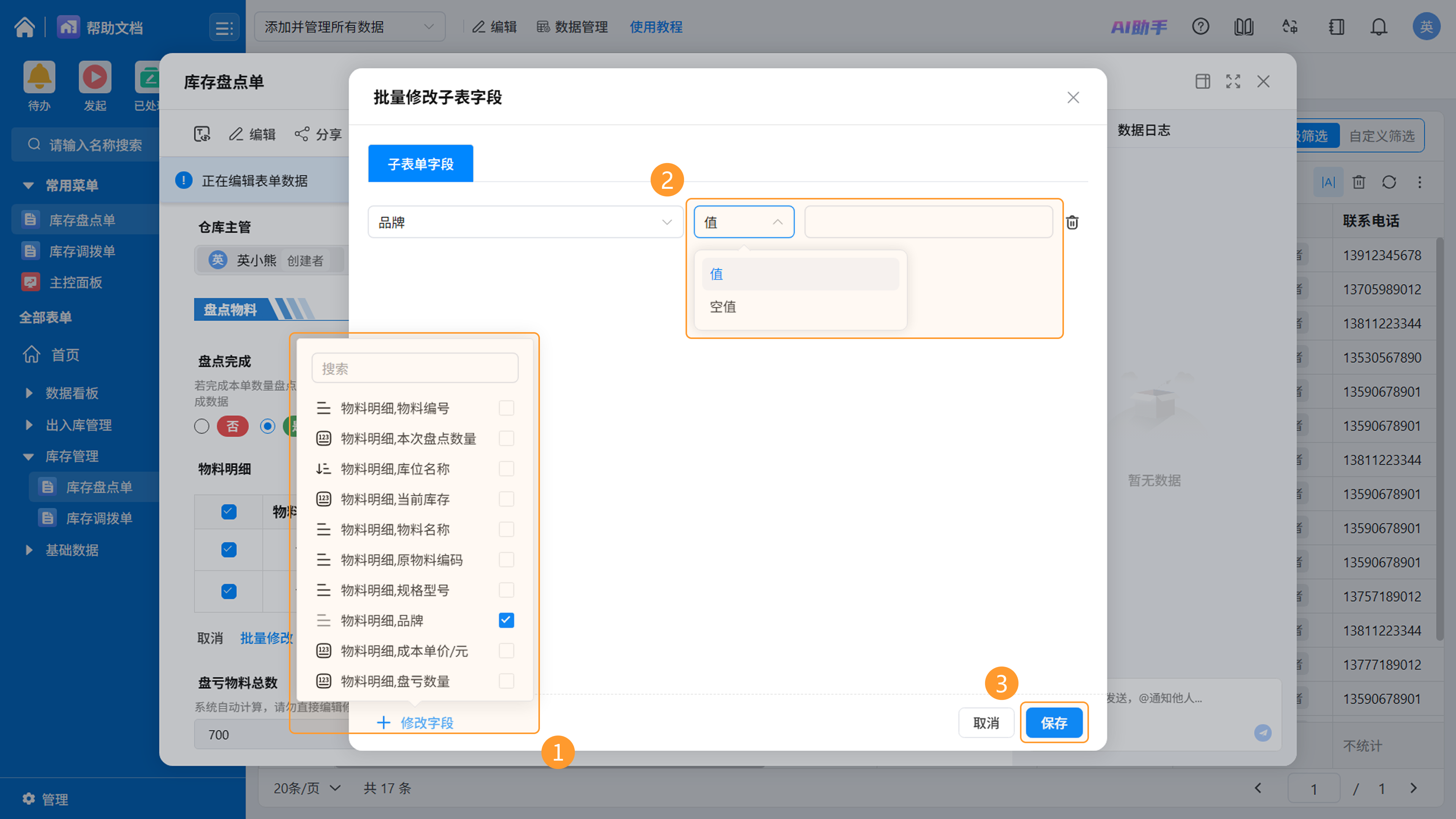Image resolution: width=1456 pixels, height=819 pixels.
Task: Collapse the 常用菜单 section
Action: 28,185
